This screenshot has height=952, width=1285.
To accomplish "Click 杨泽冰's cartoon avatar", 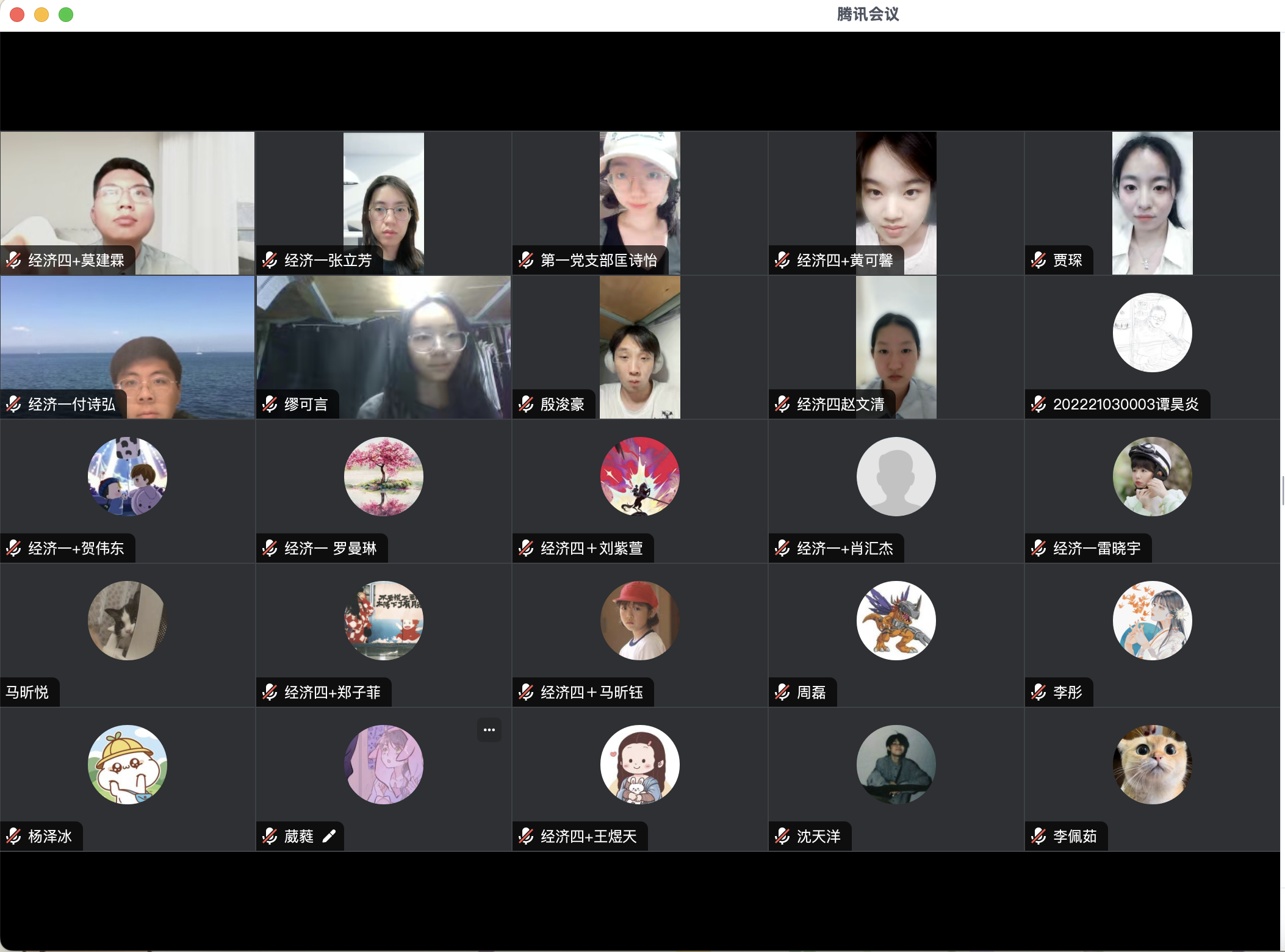I will [x=127, y=764].
